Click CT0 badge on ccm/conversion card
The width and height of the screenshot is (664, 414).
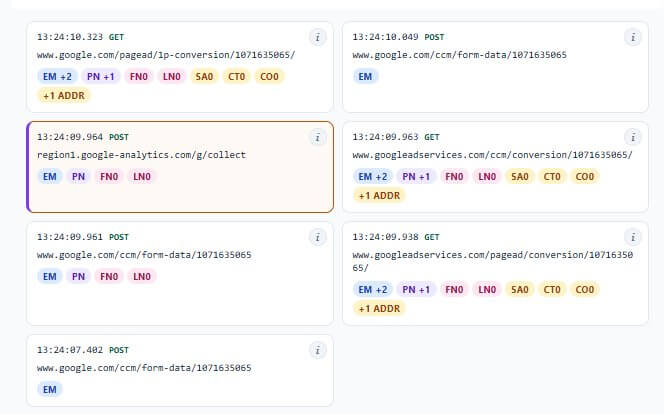552,177
